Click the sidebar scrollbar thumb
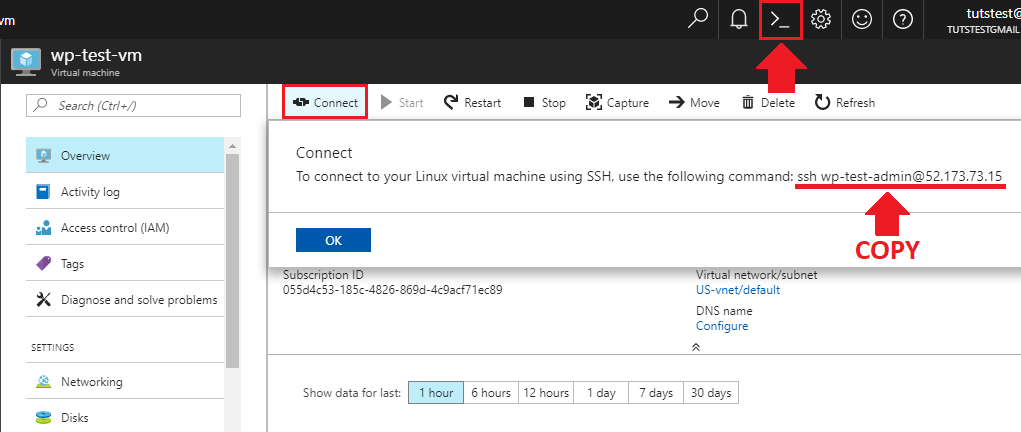 [x=232, y=261]
